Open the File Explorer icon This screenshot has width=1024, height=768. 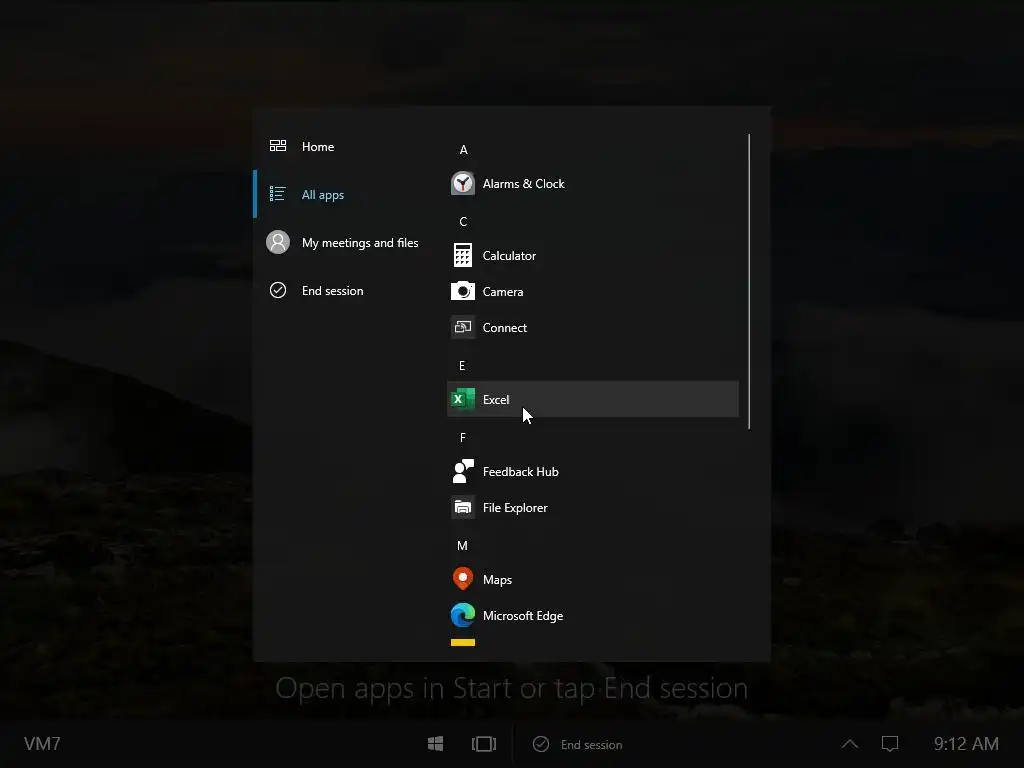pos(463,507)
